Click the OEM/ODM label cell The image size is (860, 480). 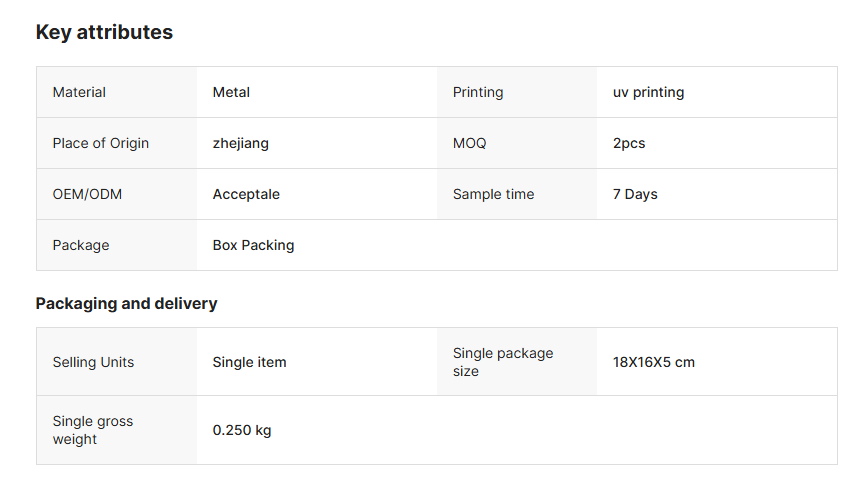click(87, 194)
